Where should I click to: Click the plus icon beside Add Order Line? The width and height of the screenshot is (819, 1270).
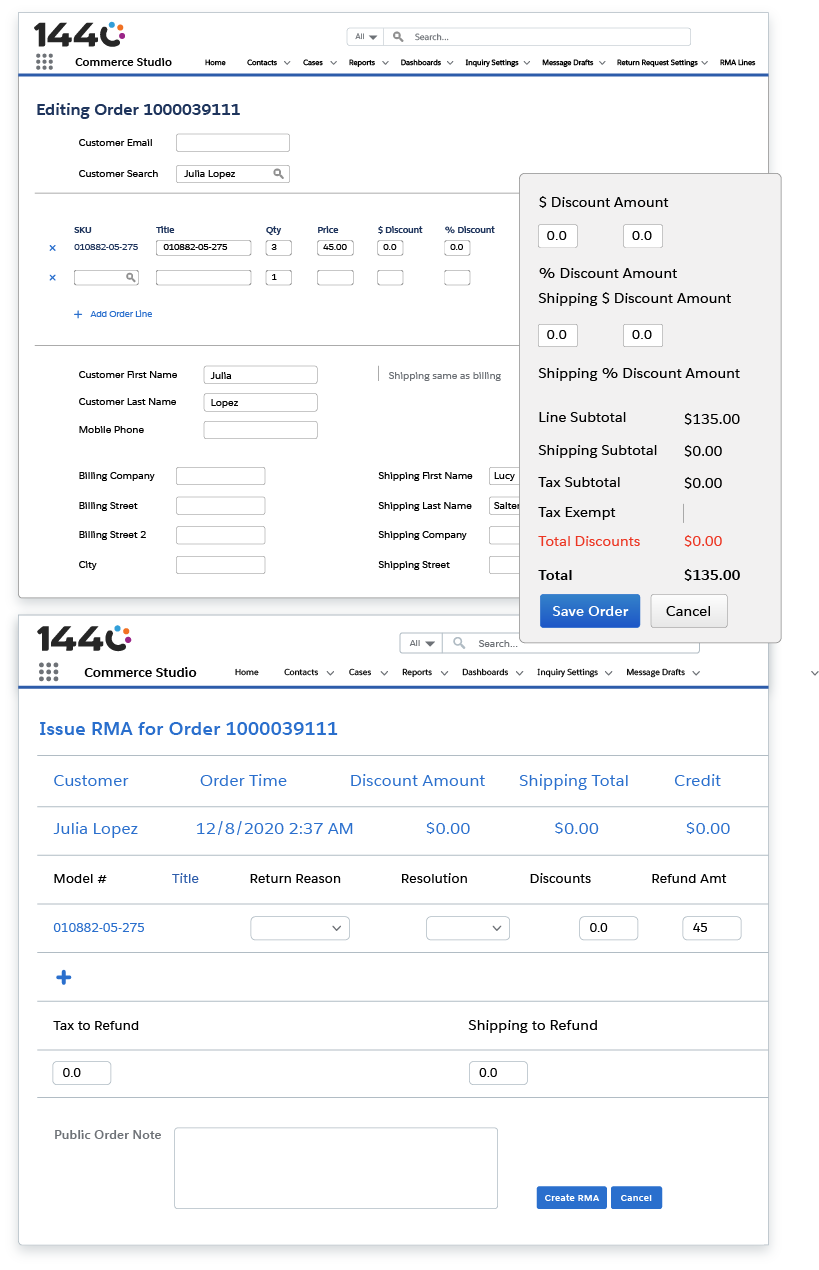pyautogui.click(x=78, y=314)
